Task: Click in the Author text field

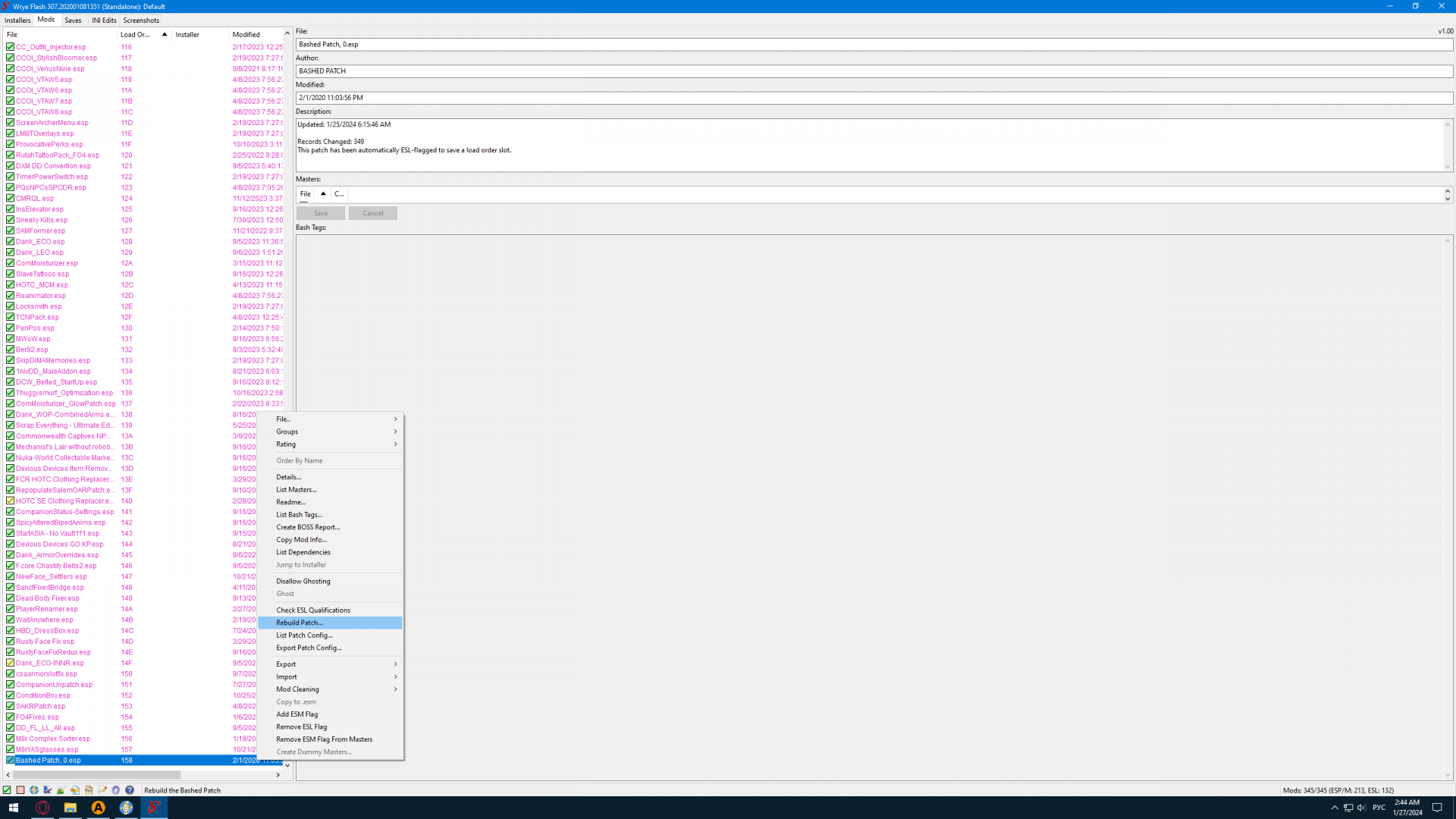Action: coord(872,71)
